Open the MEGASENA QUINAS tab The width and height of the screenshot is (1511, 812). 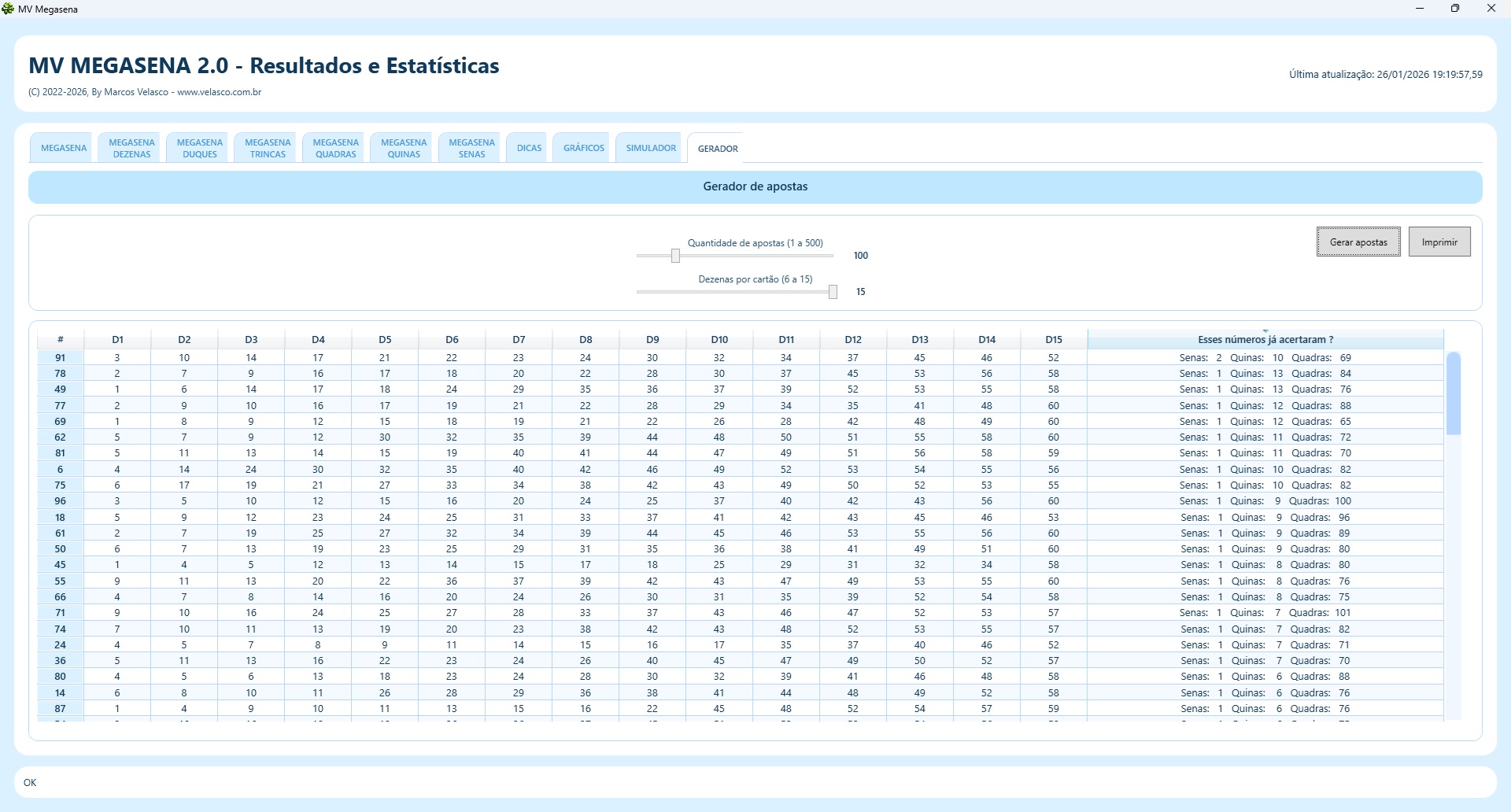click(x=404, y=148)
